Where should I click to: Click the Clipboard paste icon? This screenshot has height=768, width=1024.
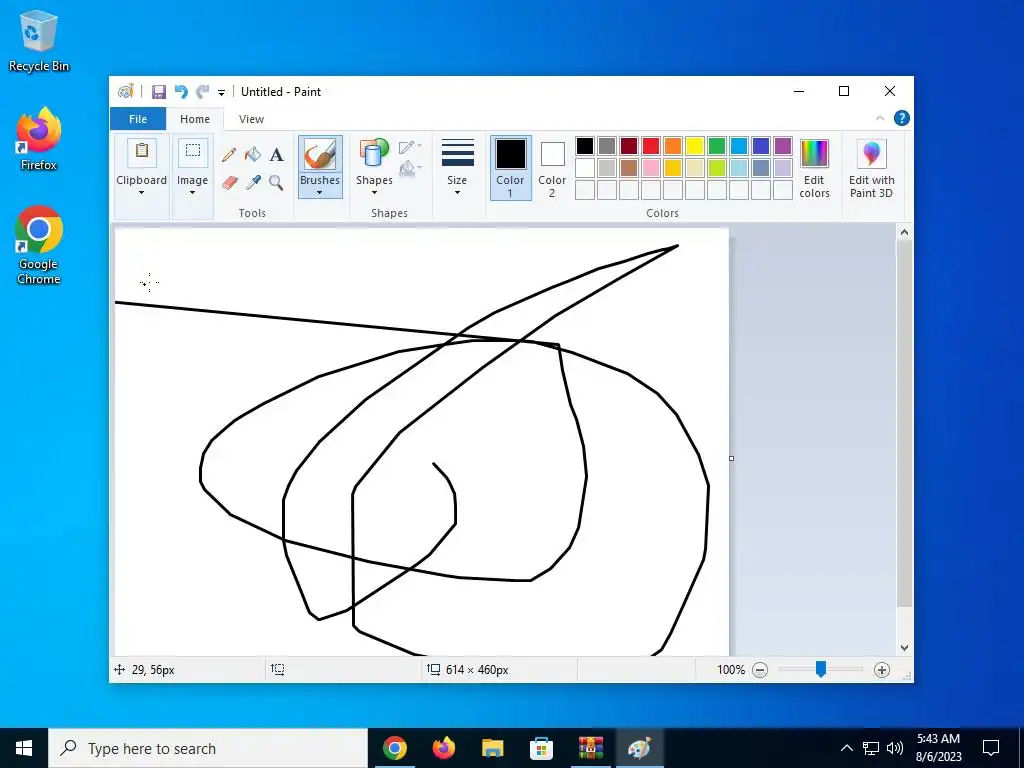[x=141, y=153]
